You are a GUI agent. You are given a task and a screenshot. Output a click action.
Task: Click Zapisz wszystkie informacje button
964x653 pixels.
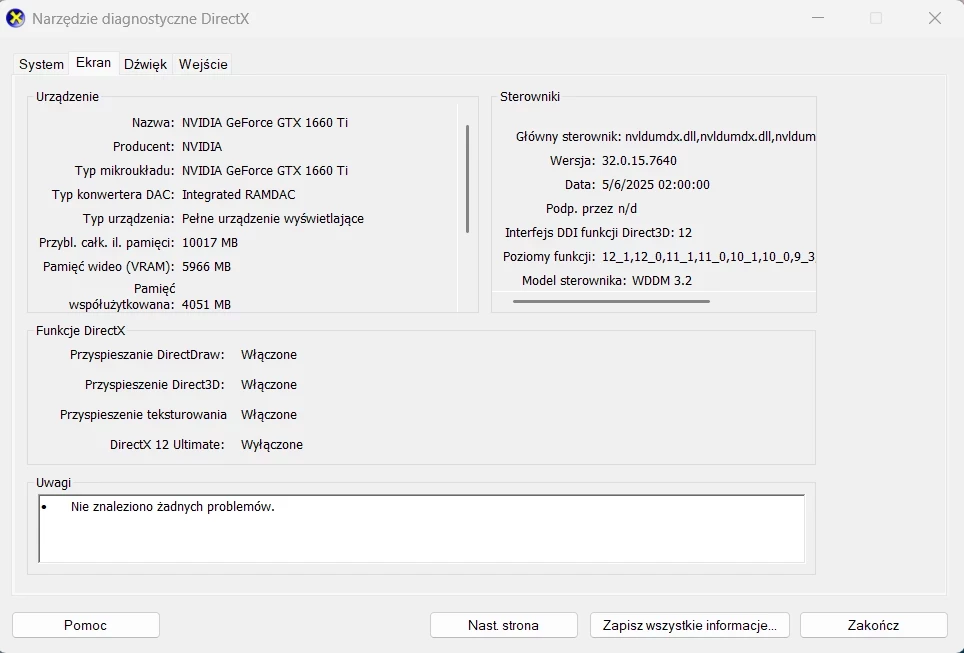tap(689, 625)
